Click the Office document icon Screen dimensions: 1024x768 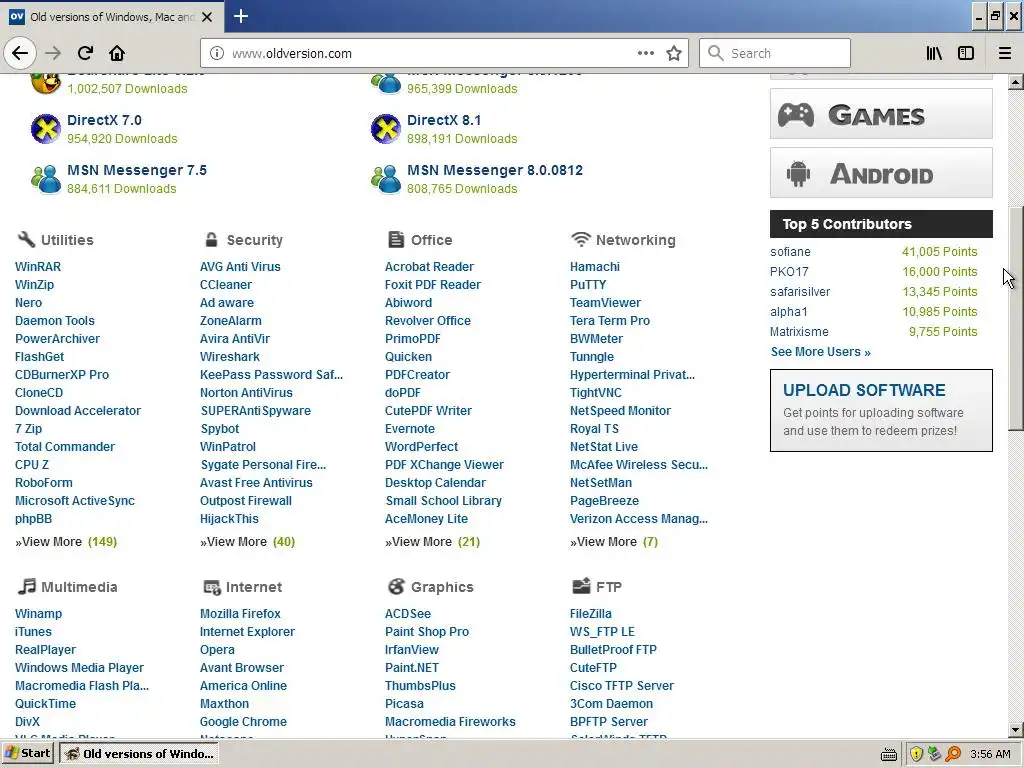(x=396, y=240)
